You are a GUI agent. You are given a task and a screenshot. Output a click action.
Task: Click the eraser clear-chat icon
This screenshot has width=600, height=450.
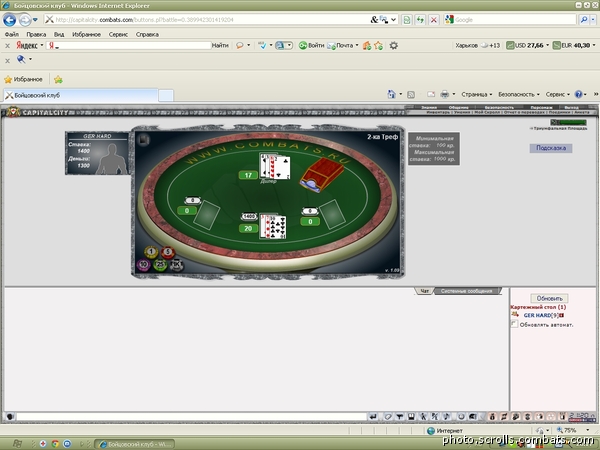388,417
